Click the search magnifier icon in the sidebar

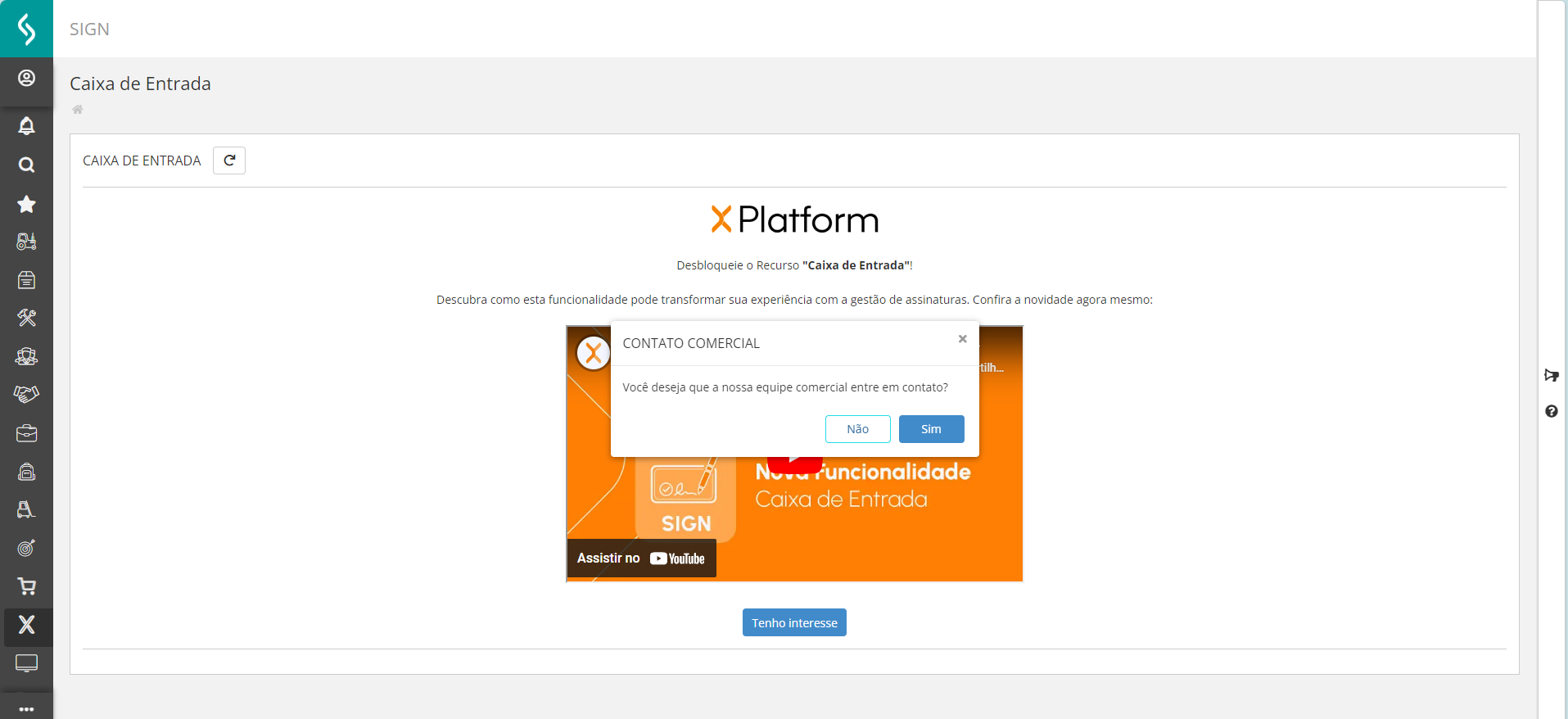coord(26,165)
